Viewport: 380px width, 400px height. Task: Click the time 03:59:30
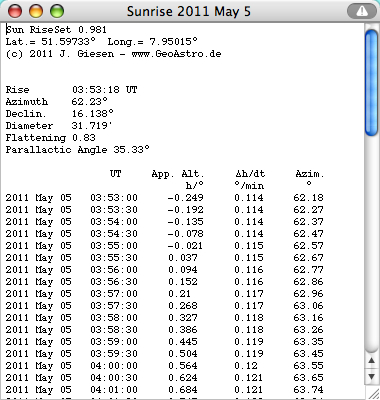114,354
